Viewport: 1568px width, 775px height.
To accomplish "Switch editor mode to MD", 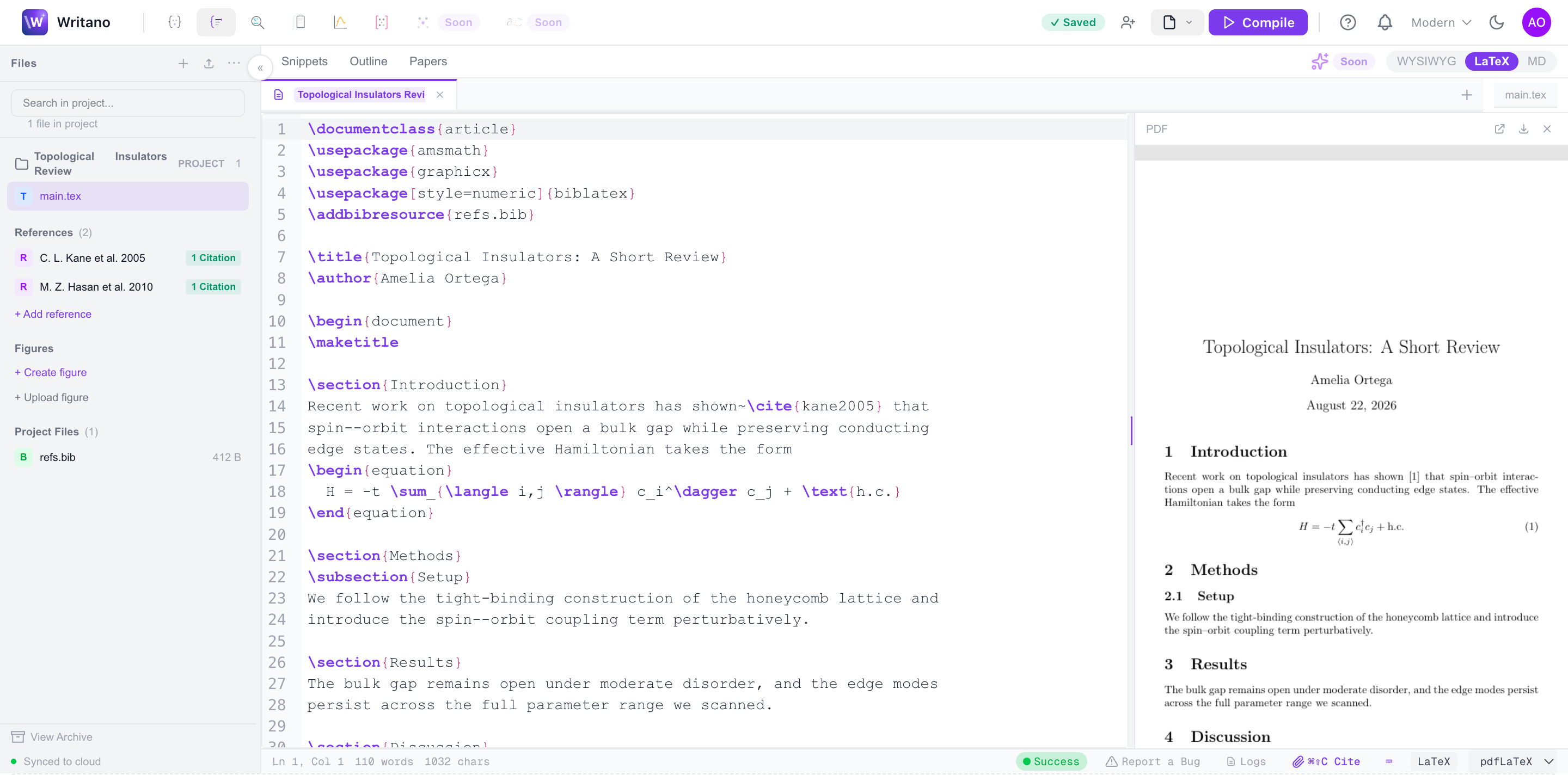I will (1536, 61).
